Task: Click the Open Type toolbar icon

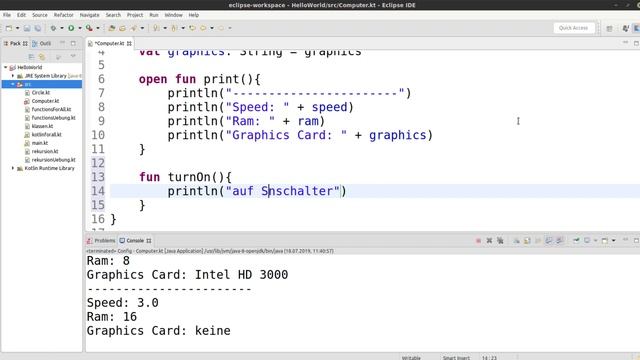Action: click(111, 28)
